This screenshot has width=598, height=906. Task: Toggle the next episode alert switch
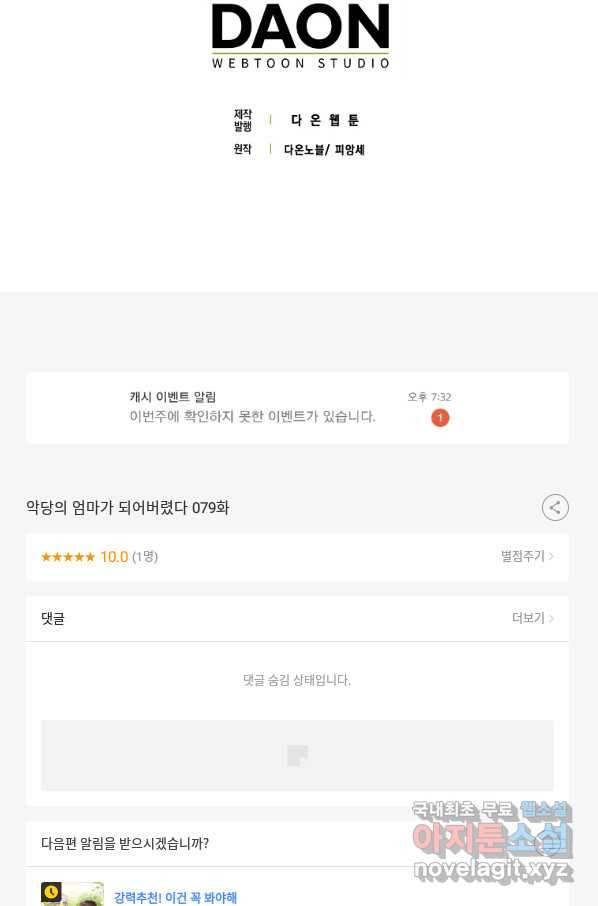543,844
